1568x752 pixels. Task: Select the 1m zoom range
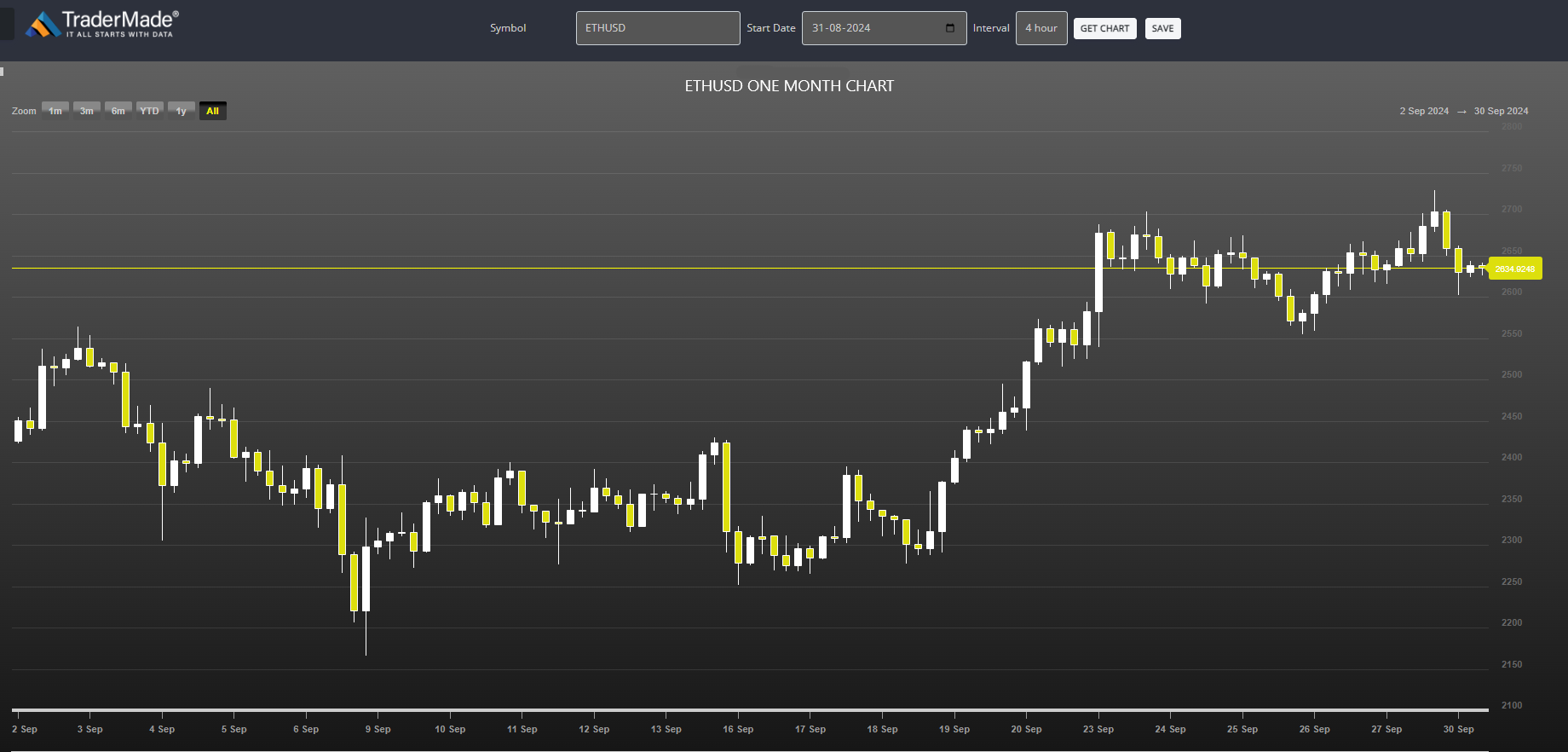(55, 111)
